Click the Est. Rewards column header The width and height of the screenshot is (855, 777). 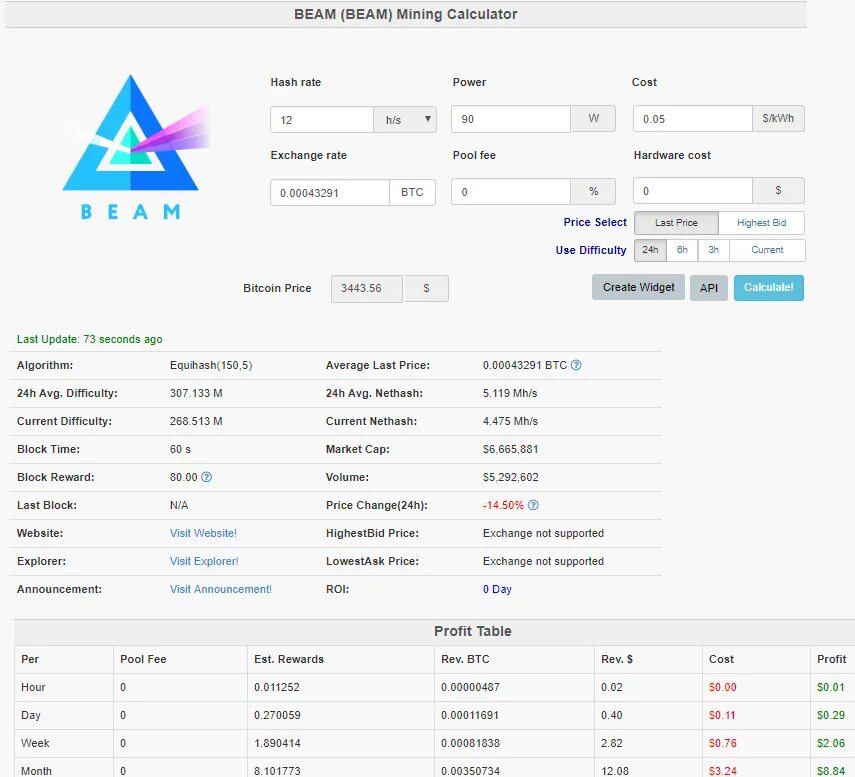coord(288,659)
